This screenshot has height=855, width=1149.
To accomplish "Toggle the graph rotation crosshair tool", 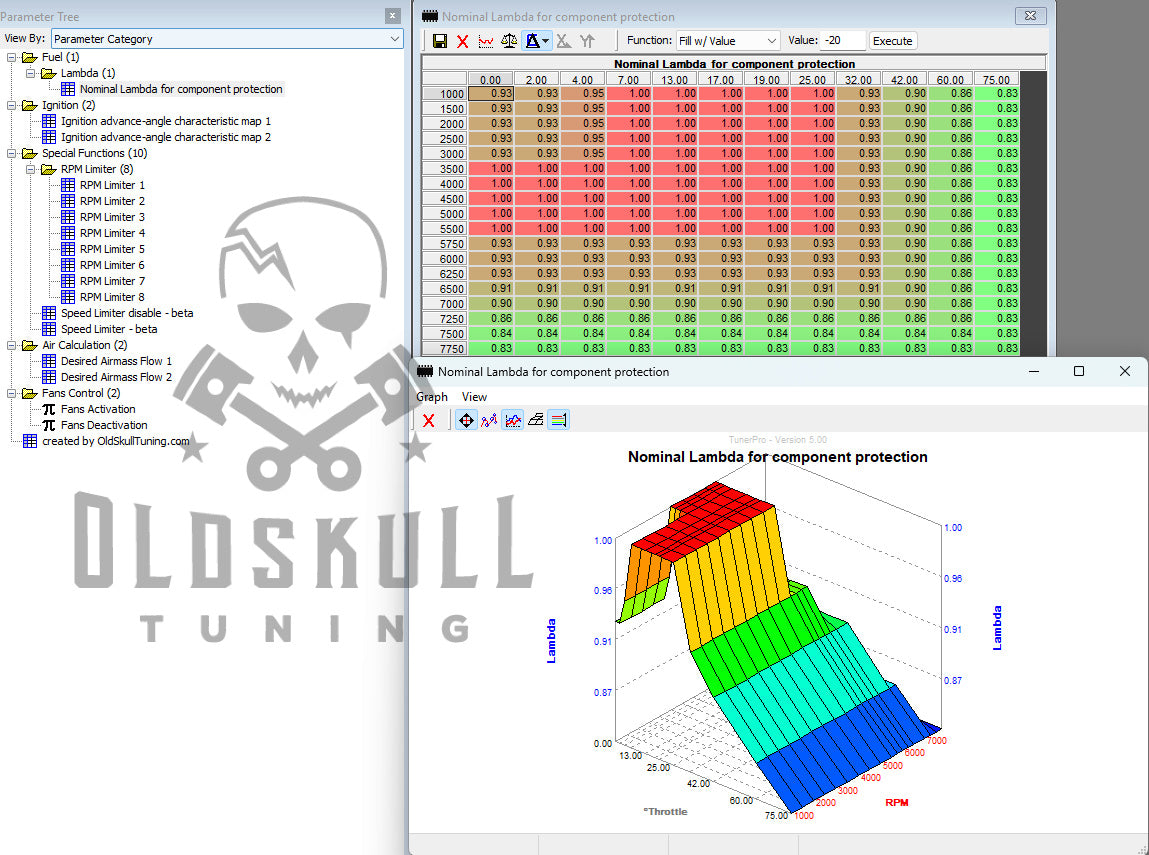I will (466, 421).
